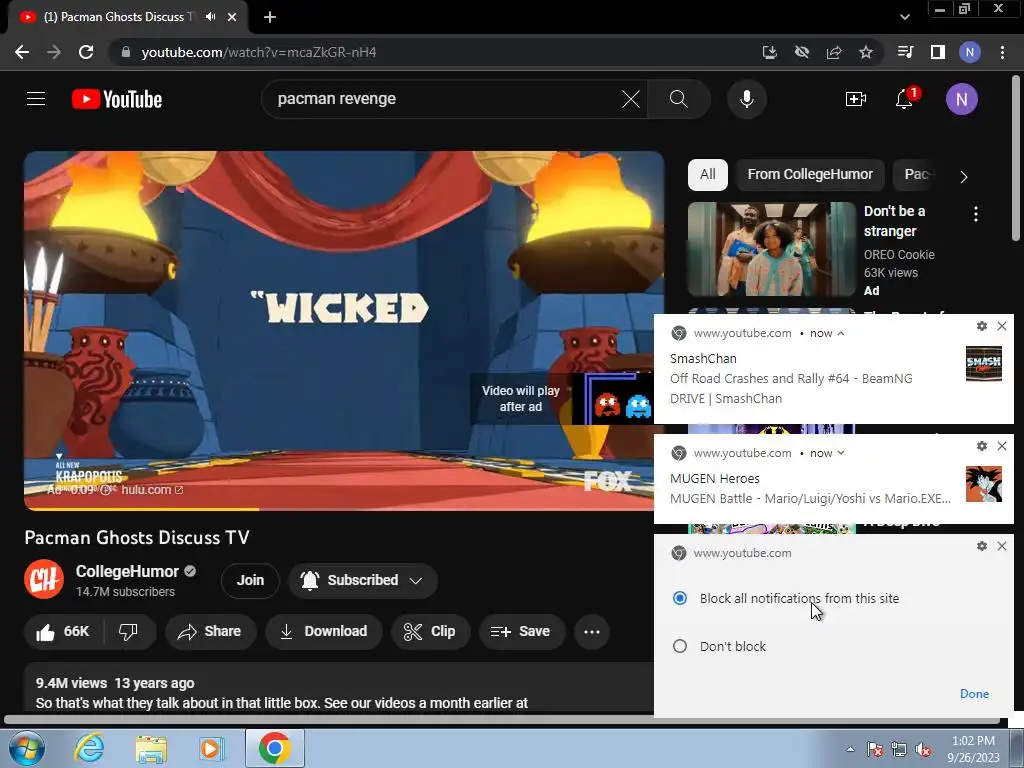Open Chrome three-dot menu
This screenshot has height=768, width=1024.
1002,52
